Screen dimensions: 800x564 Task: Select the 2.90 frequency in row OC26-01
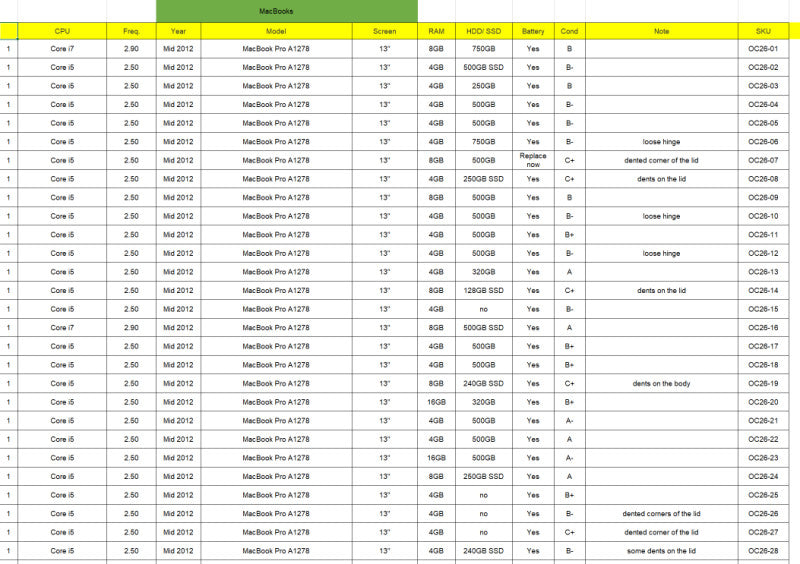[131, 49]
